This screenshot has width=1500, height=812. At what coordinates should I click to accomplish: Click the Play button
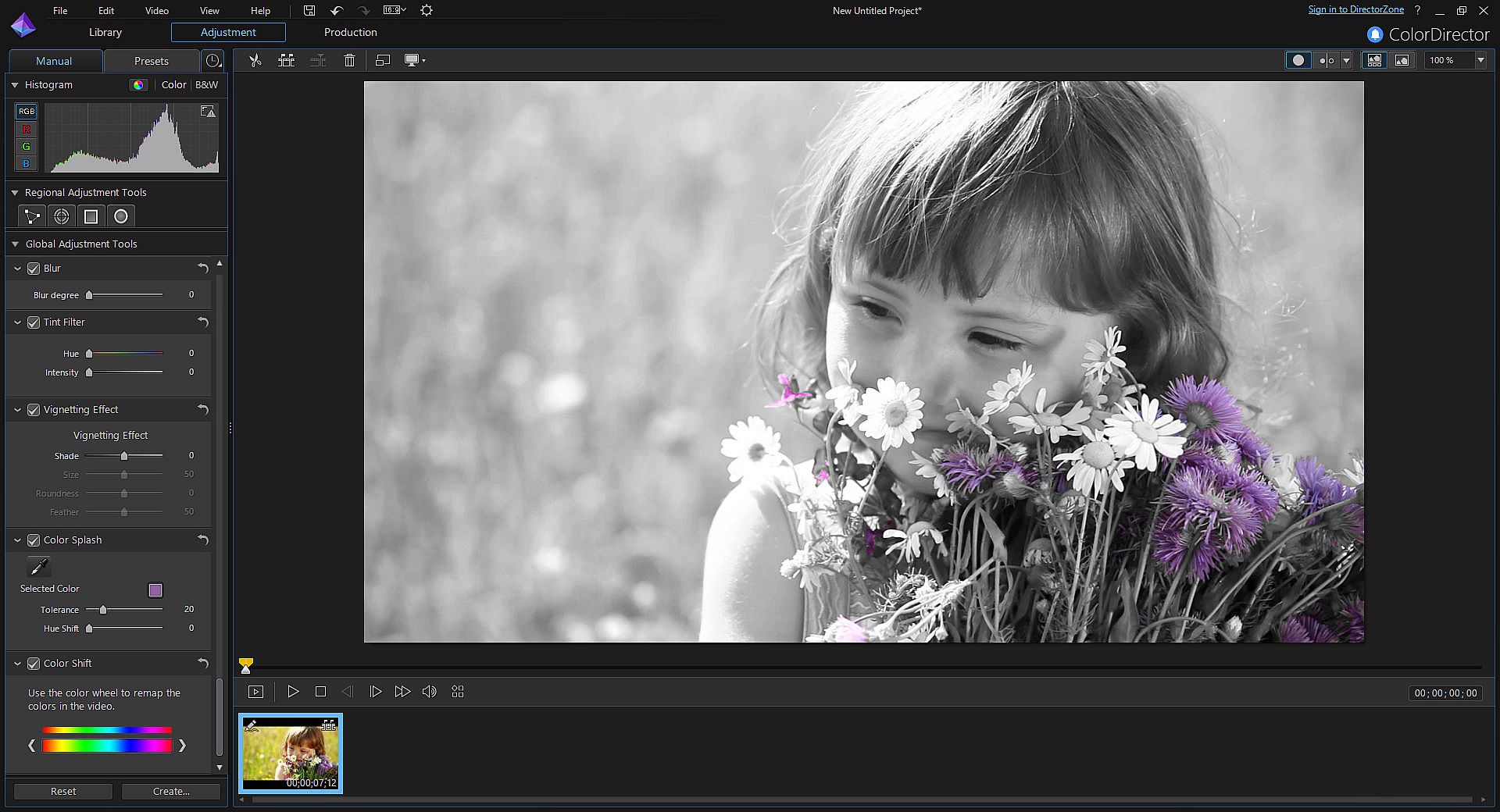click(293, 692)
